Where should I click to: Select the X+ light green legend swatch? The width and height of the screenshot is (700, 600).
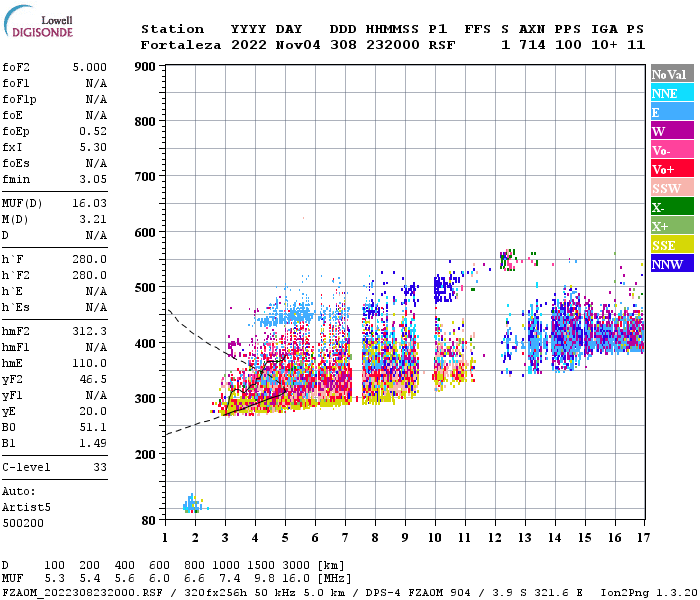point(672,226)
